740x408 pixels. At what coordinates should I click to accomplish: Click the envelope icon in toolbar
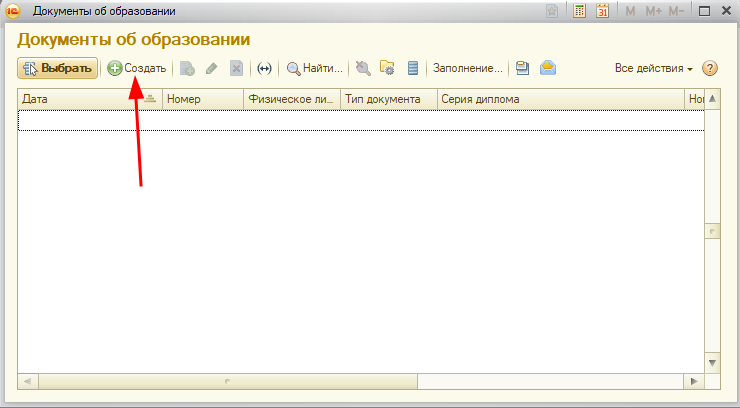tap(547, 68)
